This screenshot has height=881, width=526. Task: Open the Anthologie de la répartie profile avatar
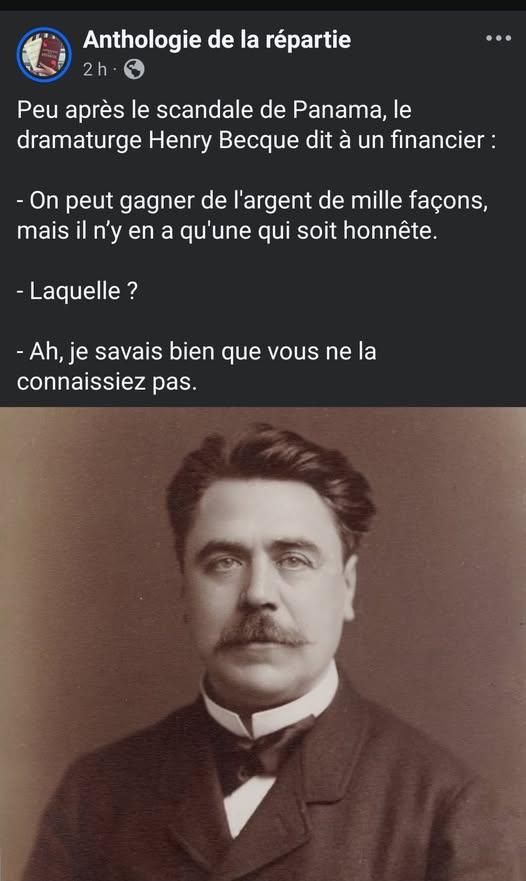[44, 55]
